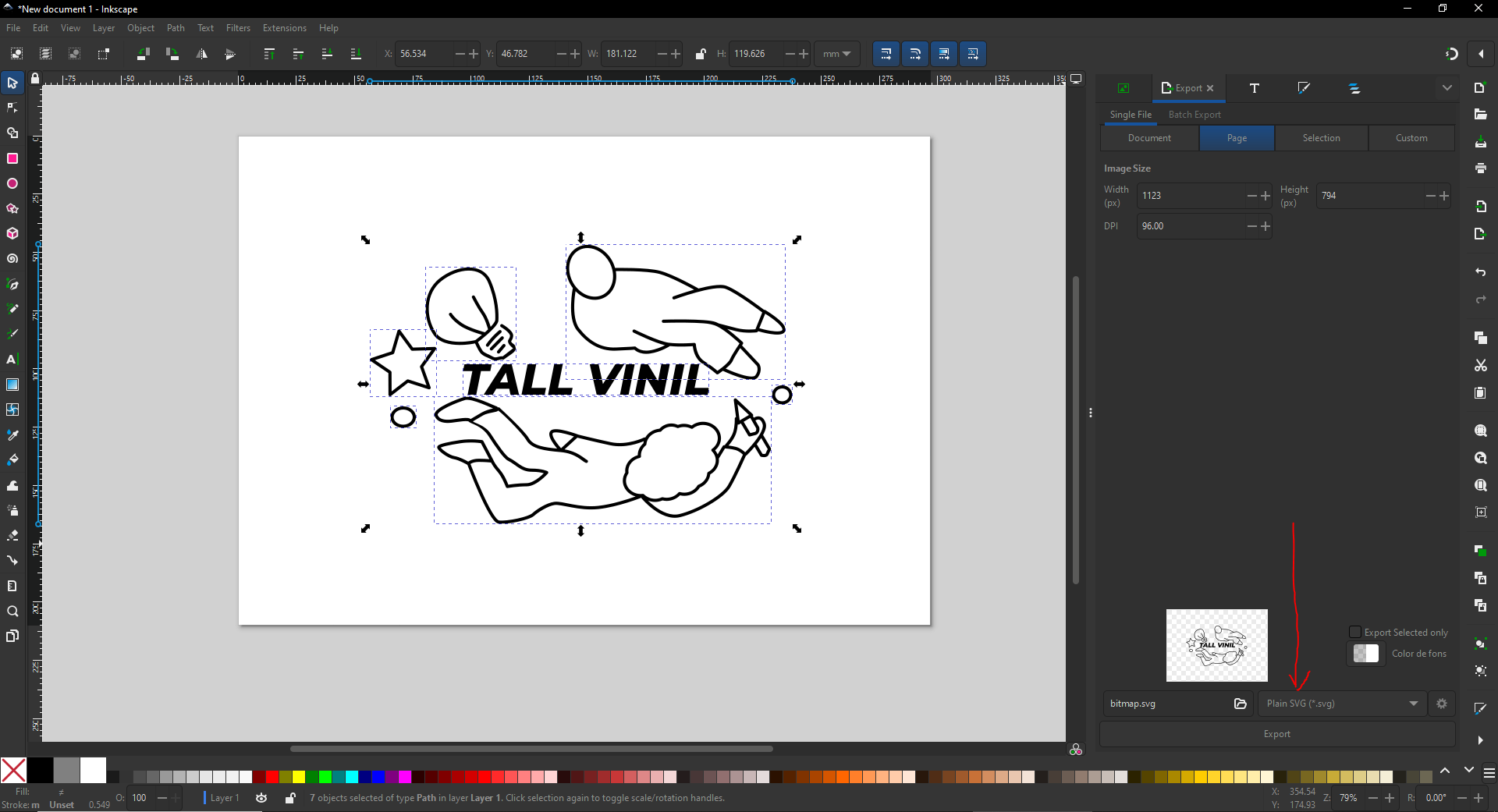The width and height of the screenshot is (1498, 812).
Task: Select the Paint bucket tool
Action: point(12,459)
